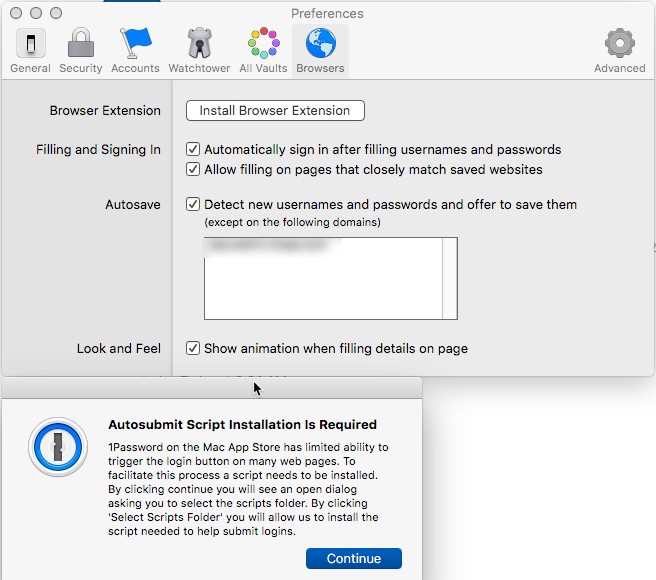The height and width of the screenshot is (580, 656).
Task: Close the Preferences window
Action: [x=16, y=13]
